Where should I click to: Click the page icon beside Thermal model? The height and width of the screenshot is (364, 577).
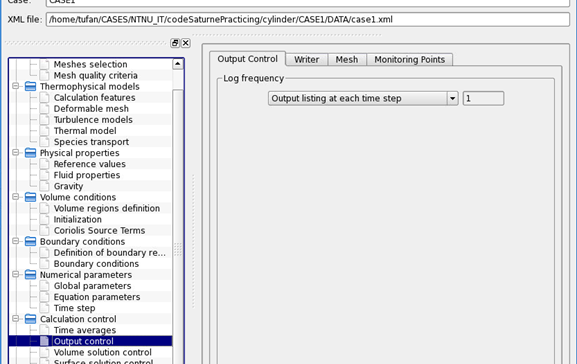click(x=44, y=131)
